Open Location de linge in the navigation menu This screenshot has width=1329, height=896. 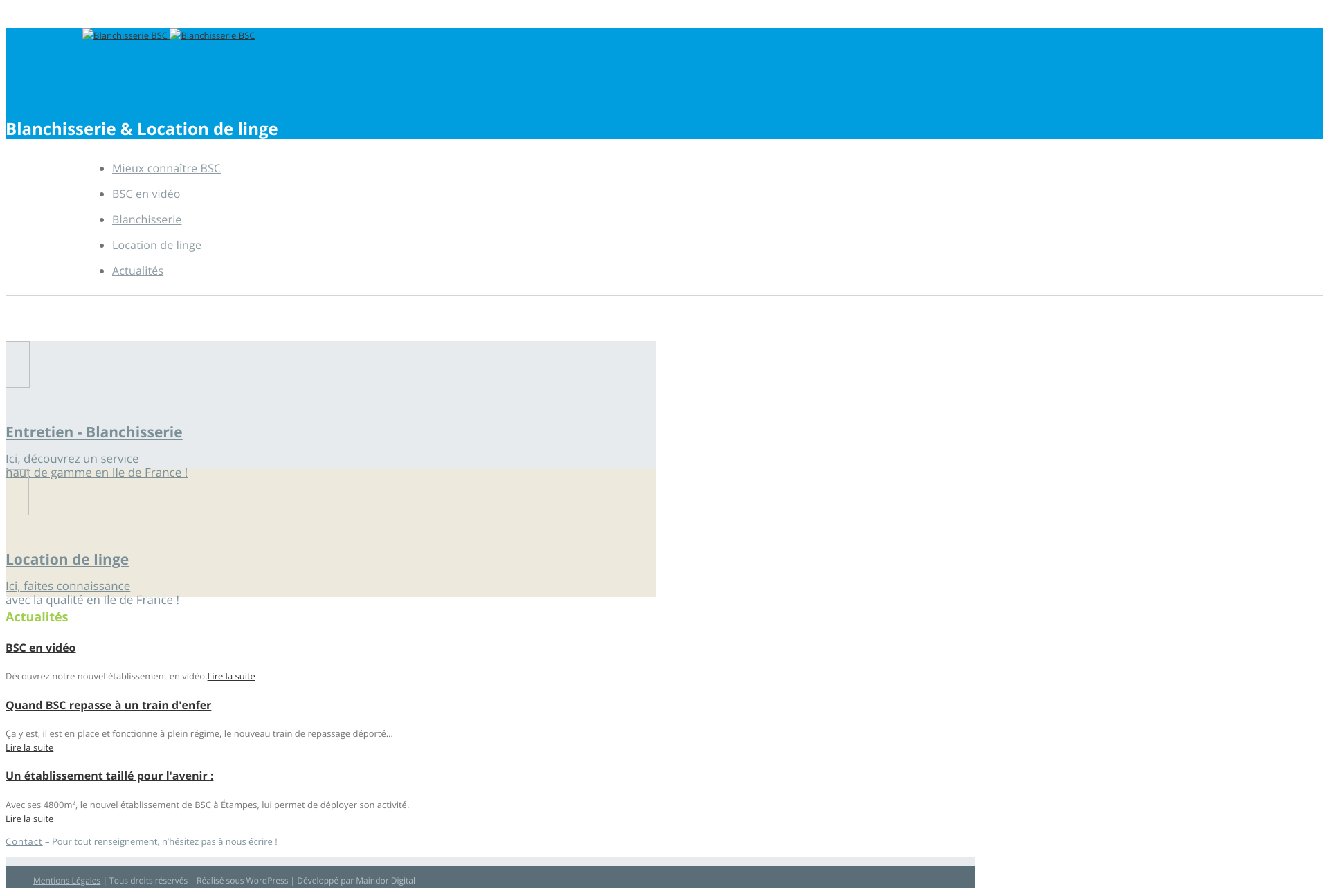(156, 245)
